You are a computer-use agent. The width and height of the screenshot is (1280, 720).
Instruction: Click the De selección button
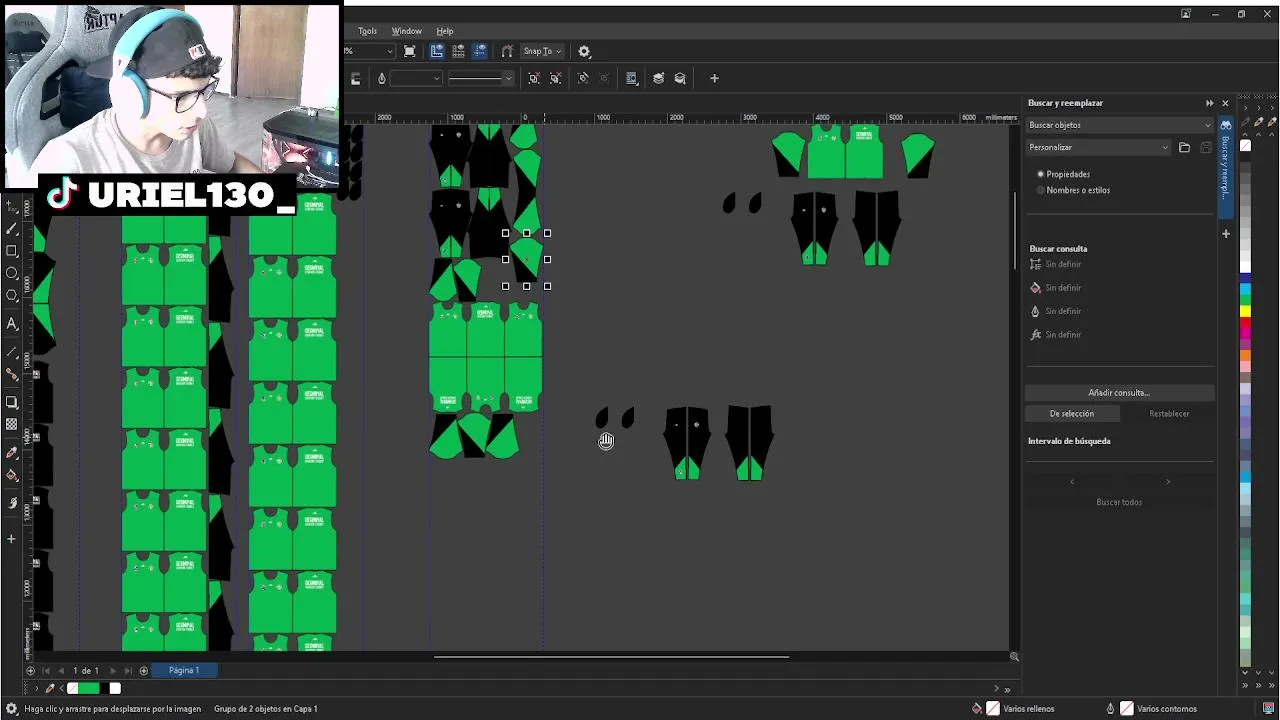[1071, 414]
